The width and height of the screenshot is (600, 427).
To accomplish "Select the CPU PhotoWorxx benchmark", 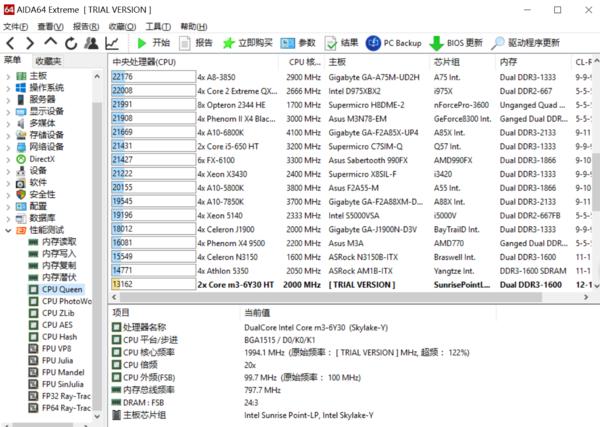I will pyautogui.click(x=60, y=301).
